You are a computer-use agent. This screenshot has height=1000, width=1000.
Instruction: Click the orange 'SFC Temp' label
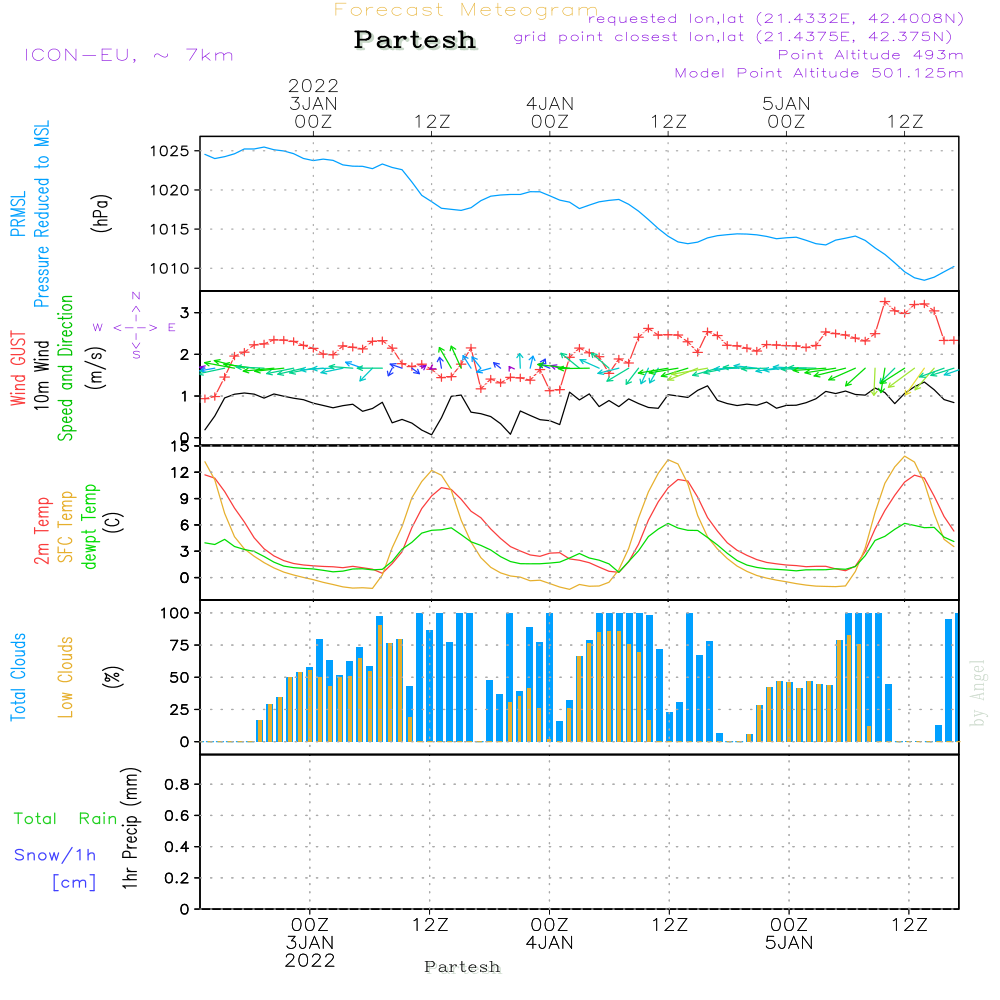[66, 527]
